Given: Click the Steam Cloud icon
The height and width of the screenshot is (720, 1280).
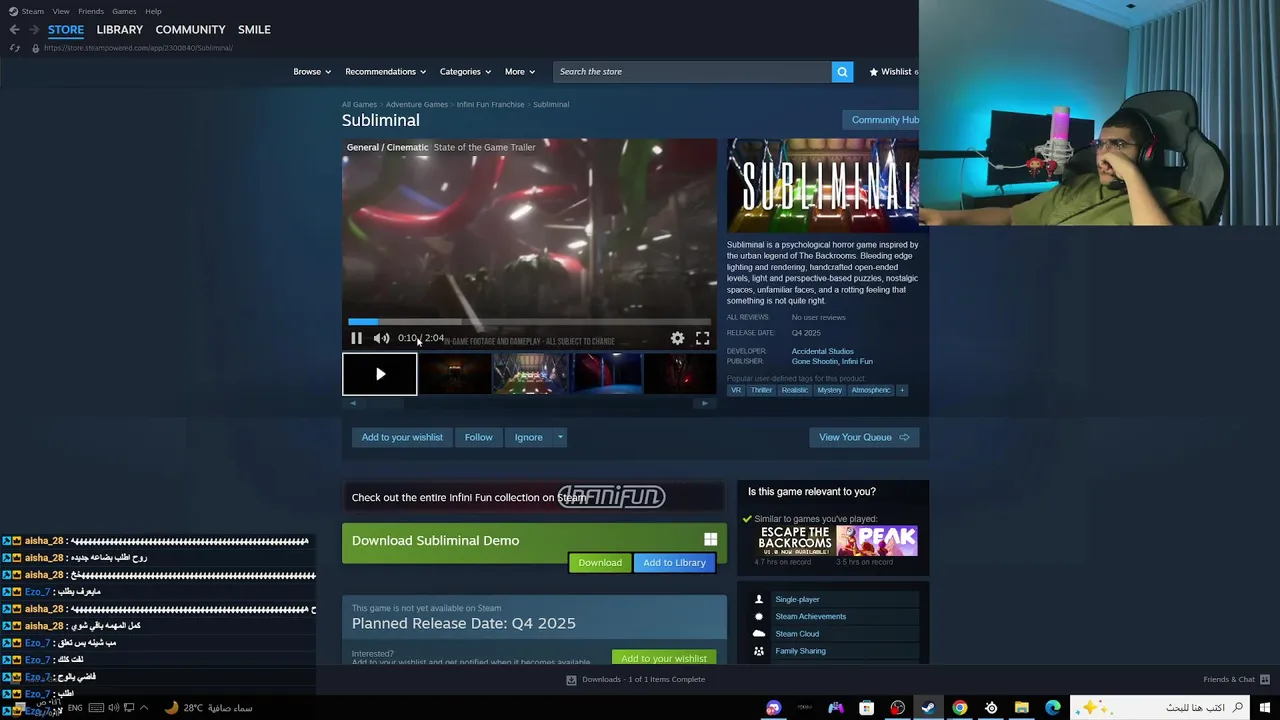Looking at the screenshot, I should pyautogui.click(x=759, y=634).
